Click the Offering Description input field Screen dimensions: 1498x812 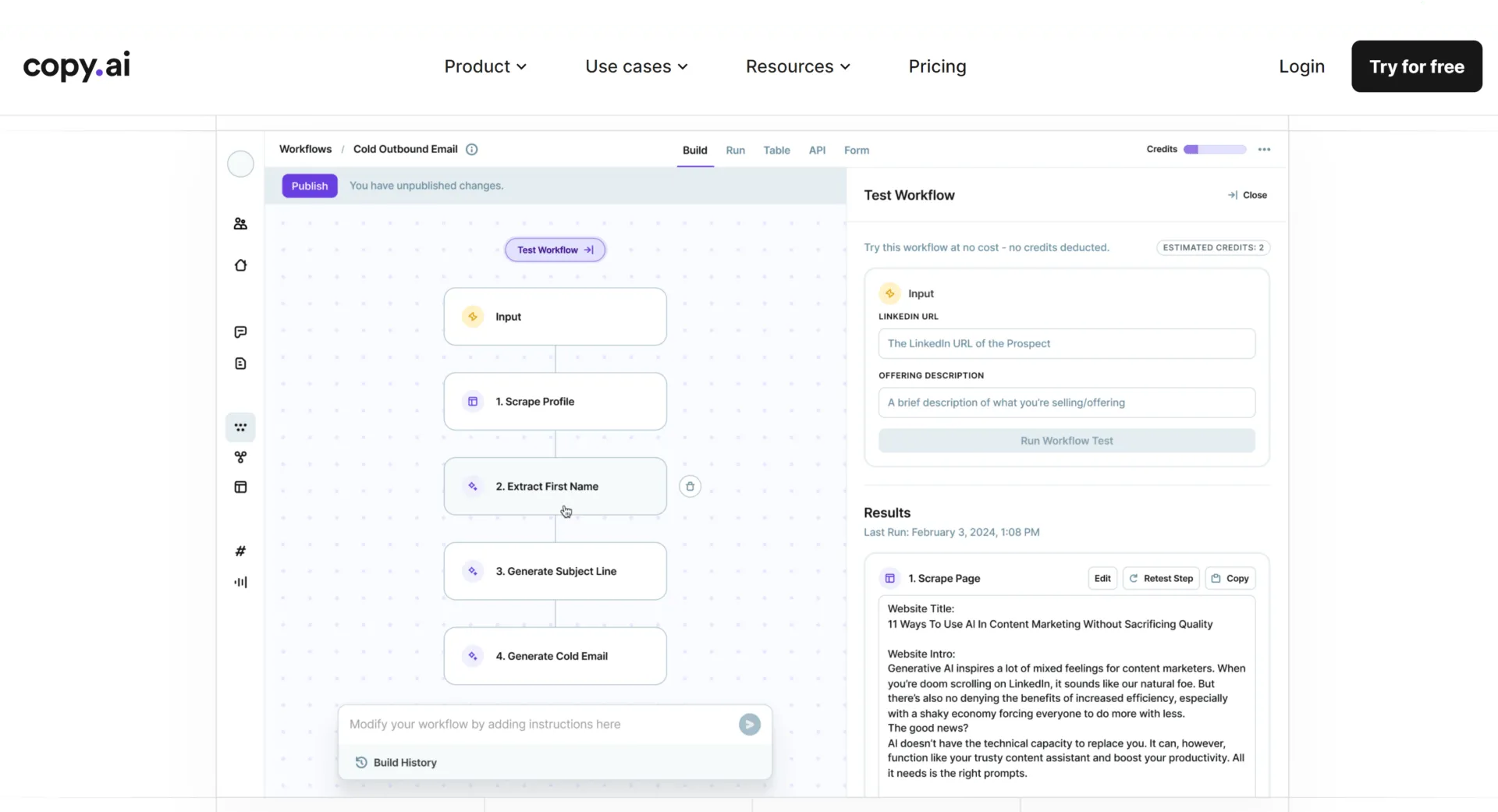click(x=1067, y=402)
